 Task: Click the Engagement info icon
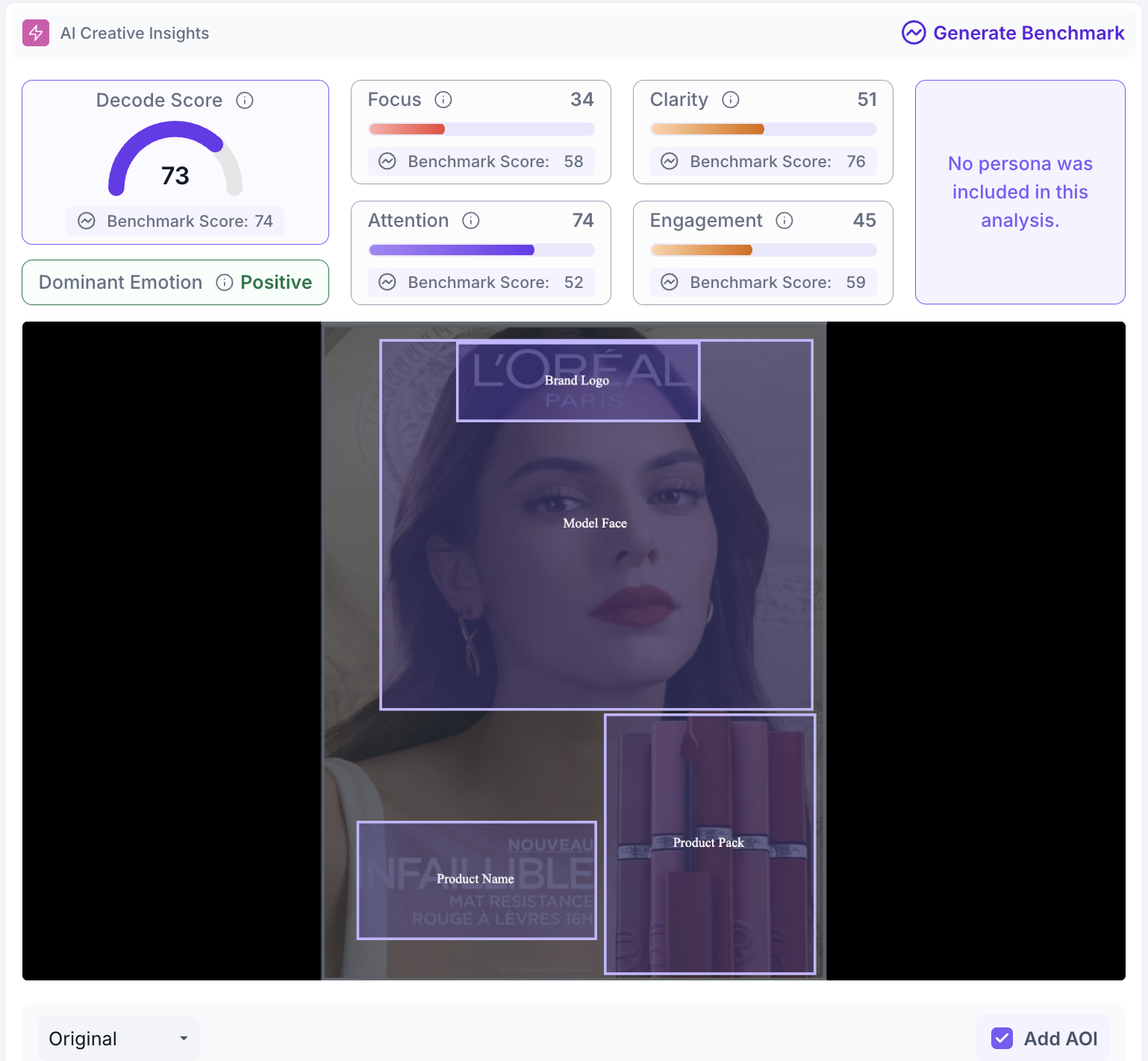pos(784,221)
